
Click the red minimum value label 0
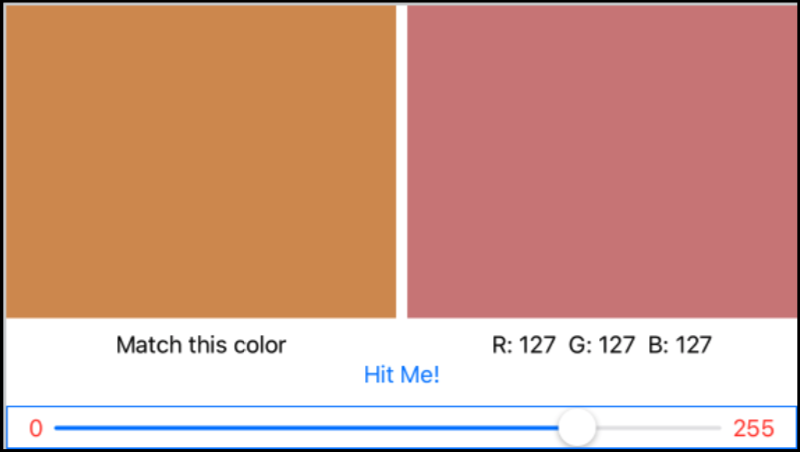(36, 429)
